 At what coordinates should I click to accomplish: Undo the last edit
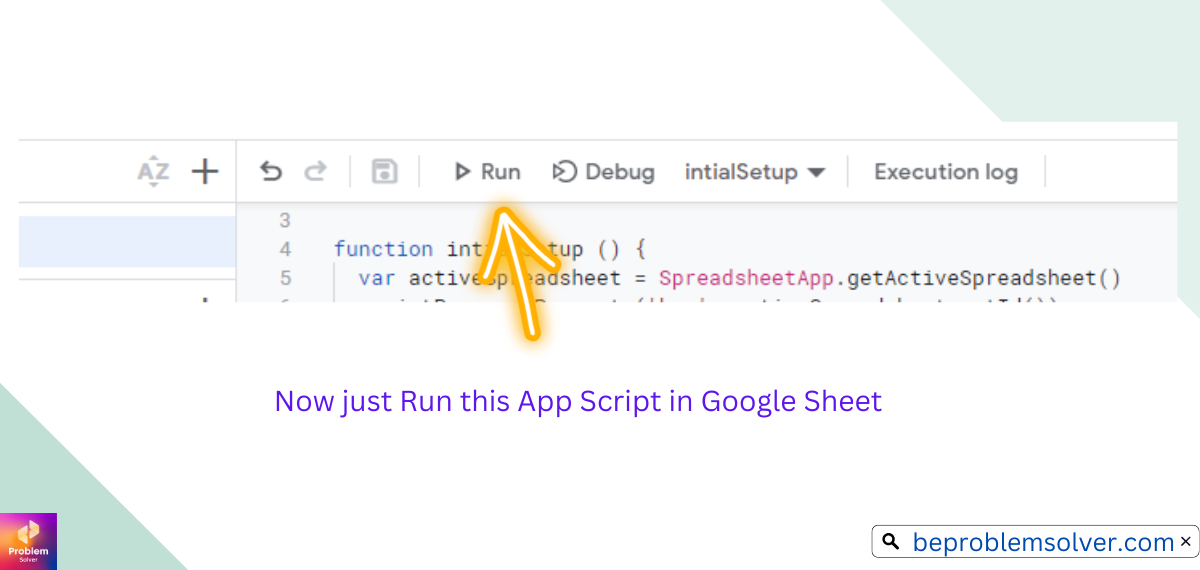tap(271, 172)
